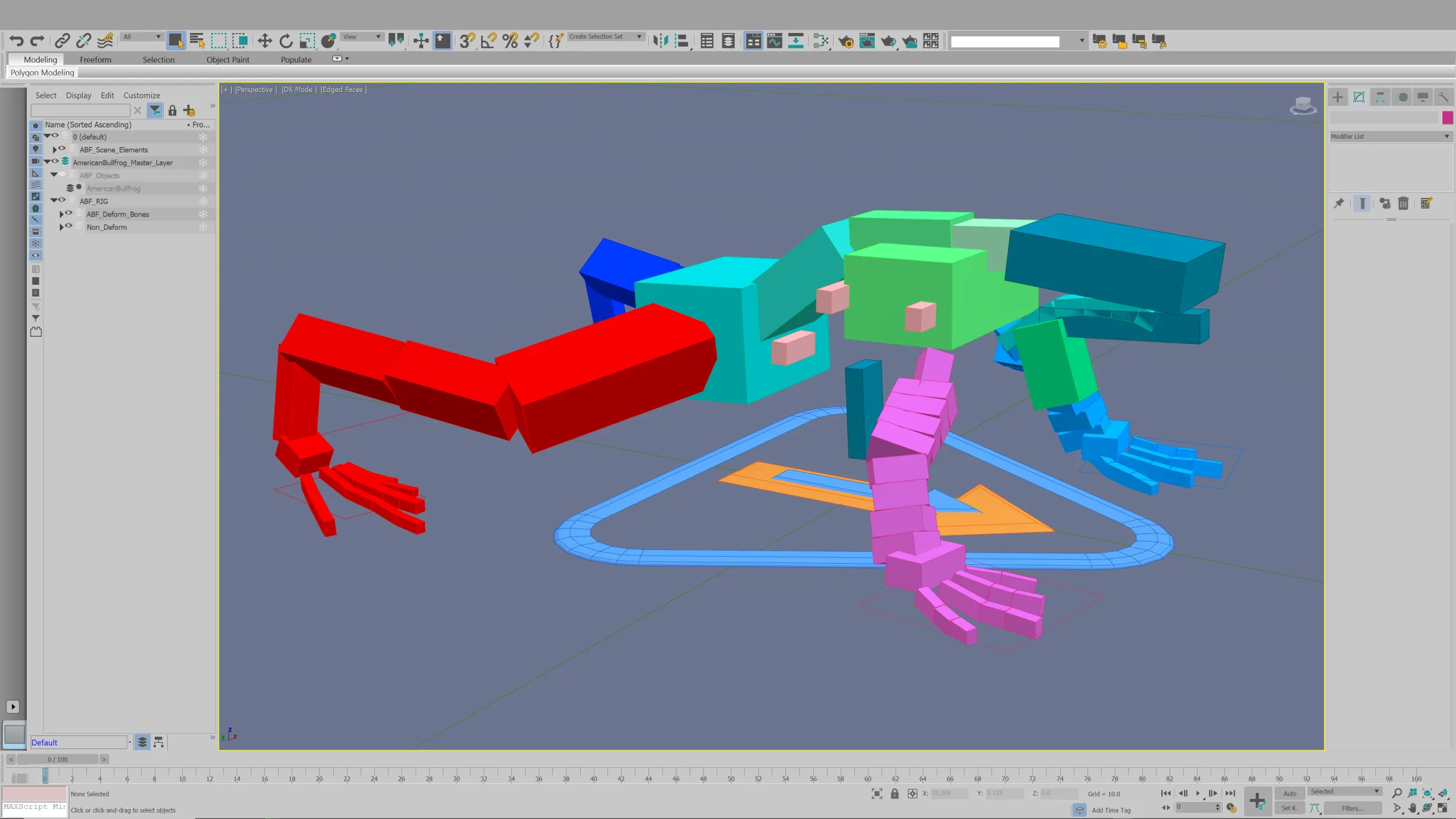Screen dimensions: 1456x819
Task: Click the Set Keys large plus button
Action: tap(1258, 801)
